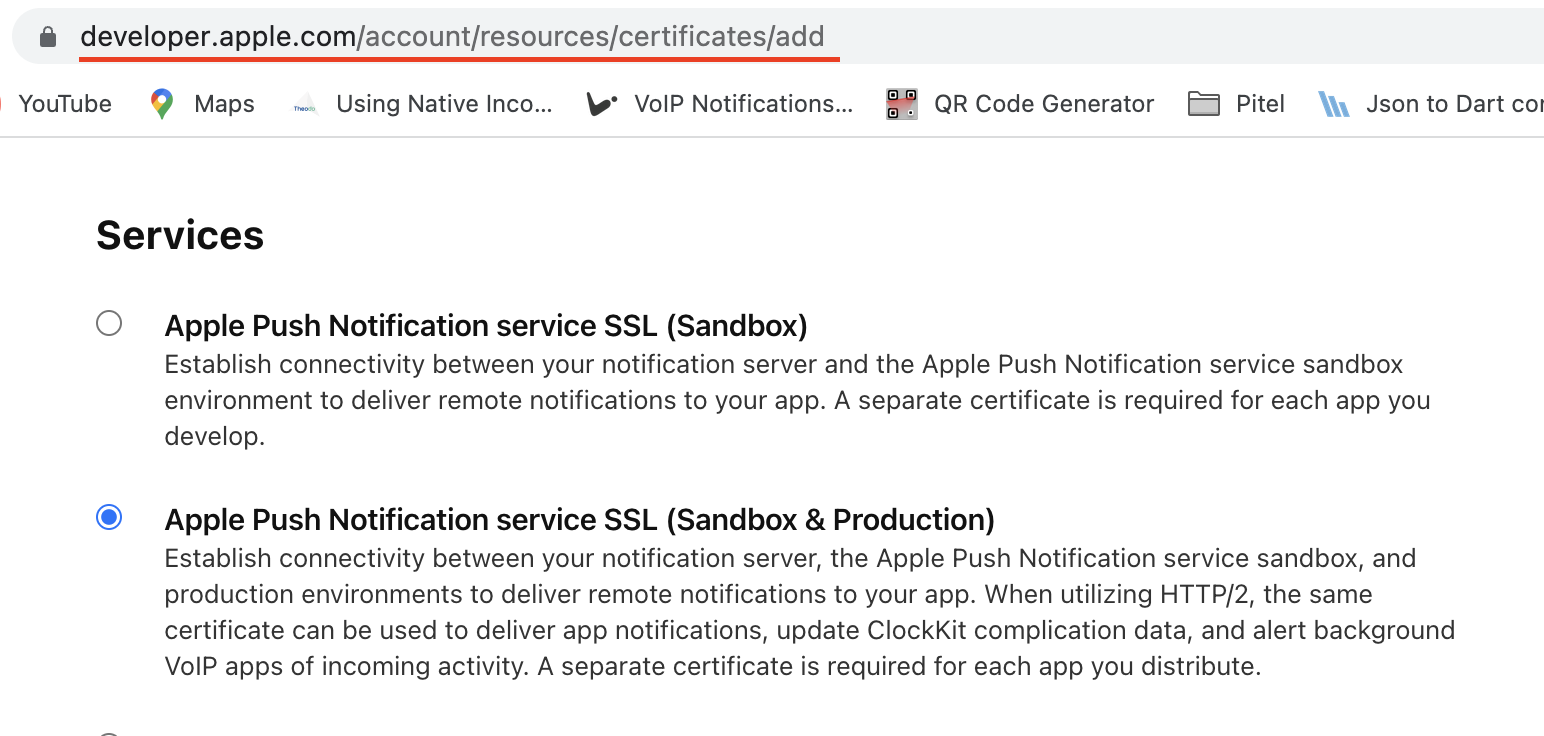Open the VoIP Notifications... bookmark
1544x736 pixels.
744,104
